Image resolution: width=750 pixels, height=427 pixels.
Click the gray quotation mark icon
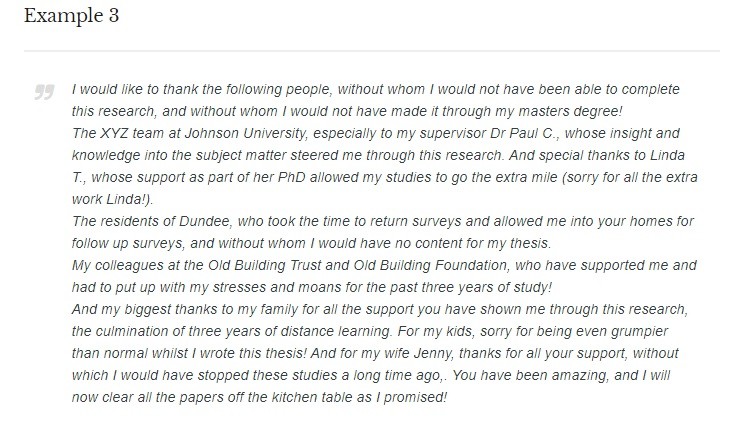click(x=44, y=91)
